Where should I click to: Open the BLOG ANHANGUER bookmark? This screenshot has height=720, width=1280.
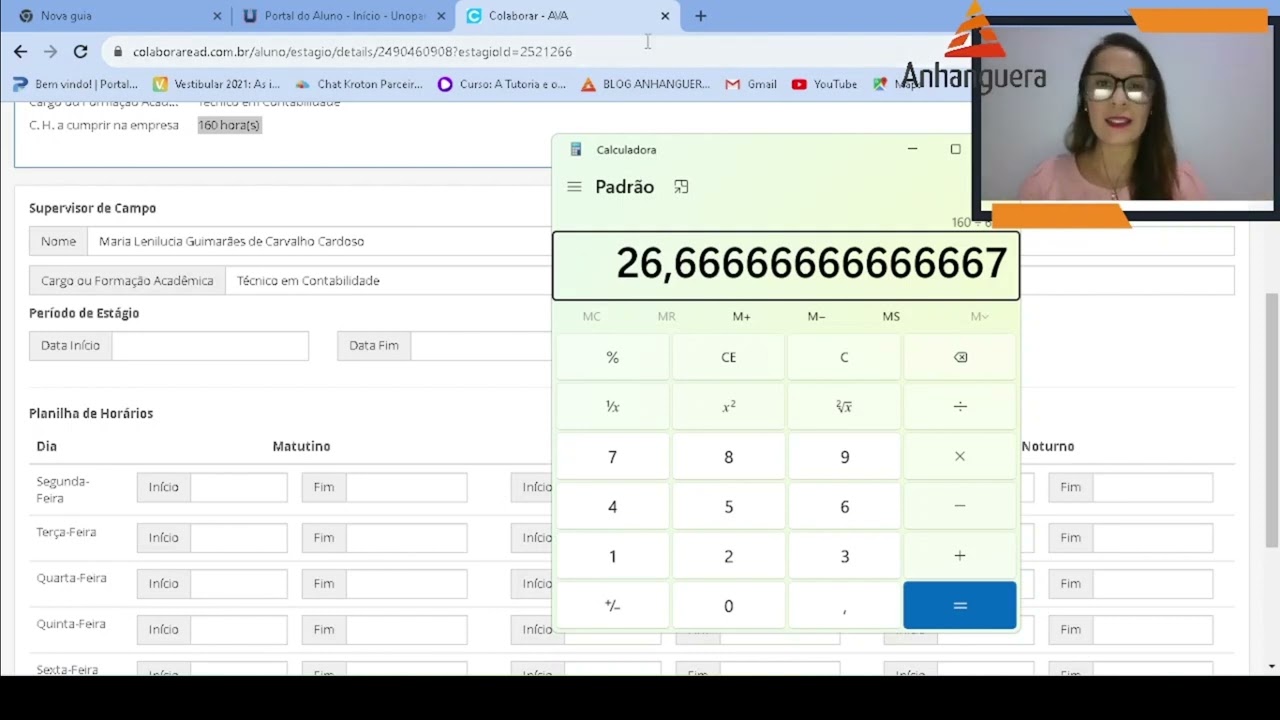(646, 84)
